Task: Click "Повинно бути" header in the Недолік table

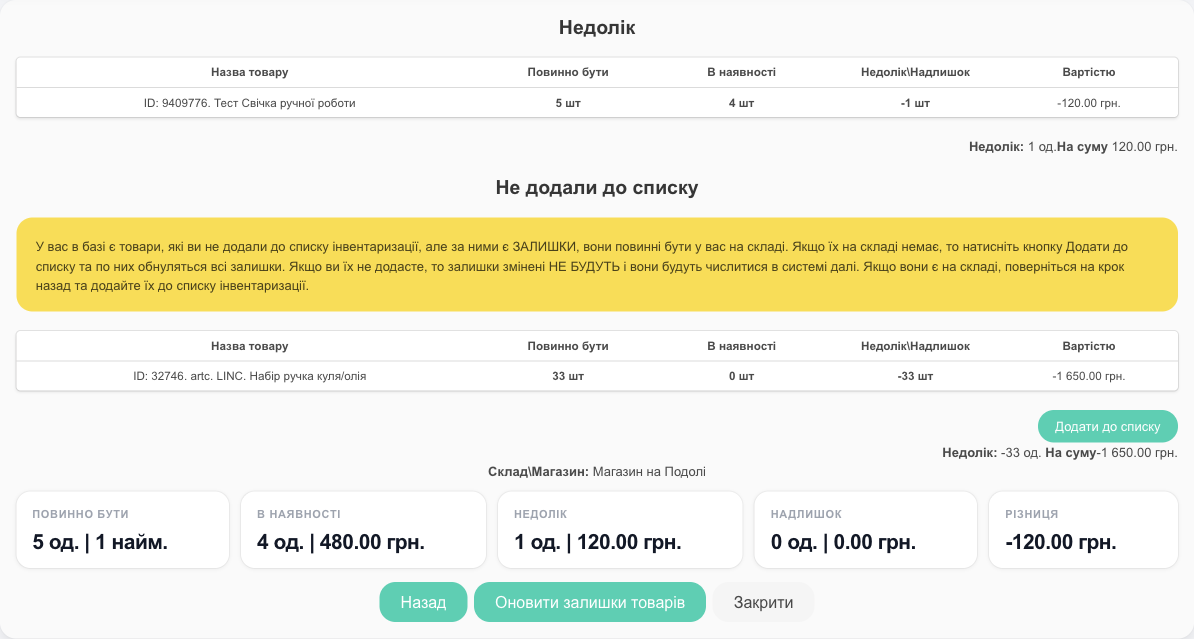Action: [568, 72]
